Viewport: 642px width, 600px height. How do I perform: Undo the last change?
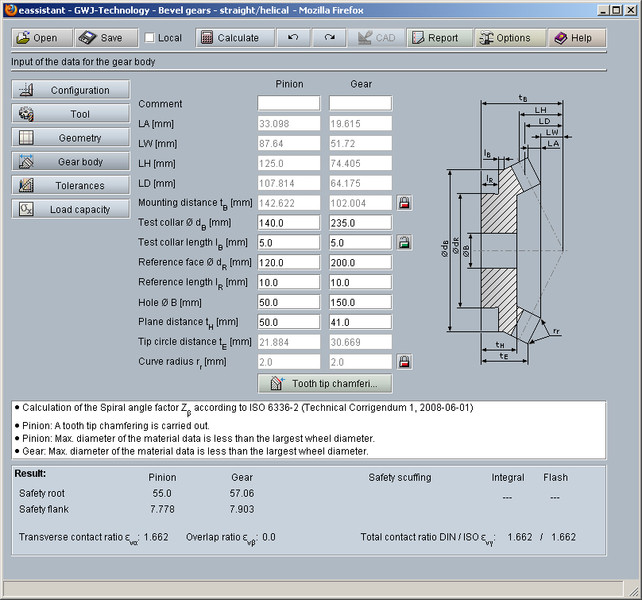tap(292, 38)
